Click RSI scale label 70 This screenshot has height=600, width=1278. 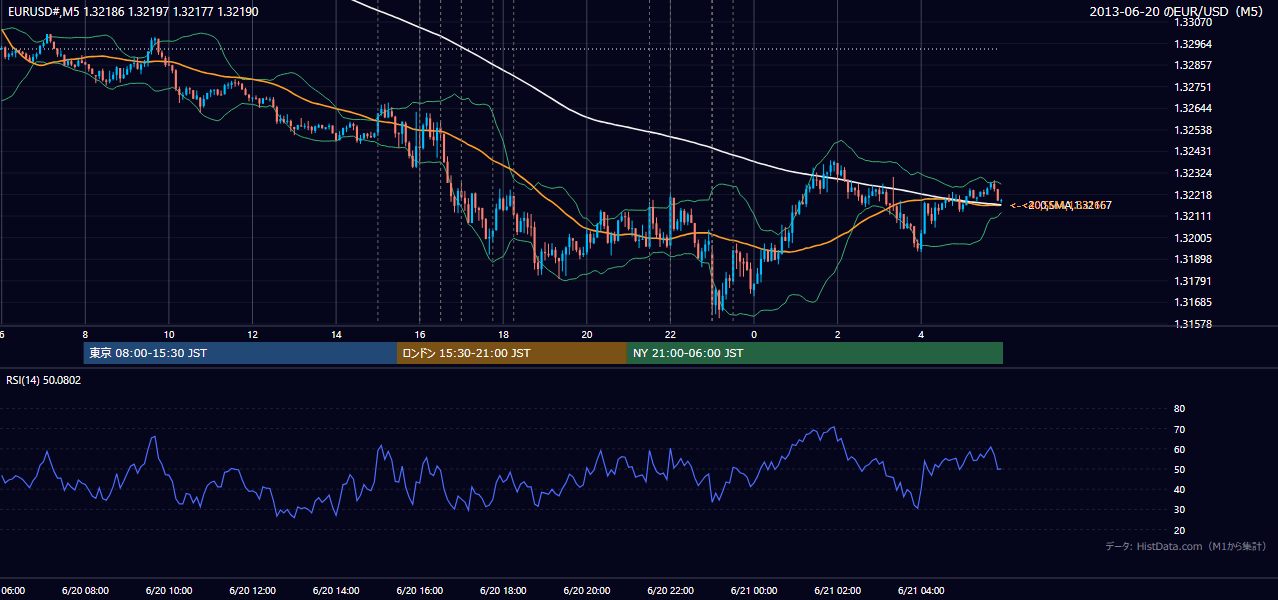pyautogui.click(x=1179, y=429)
